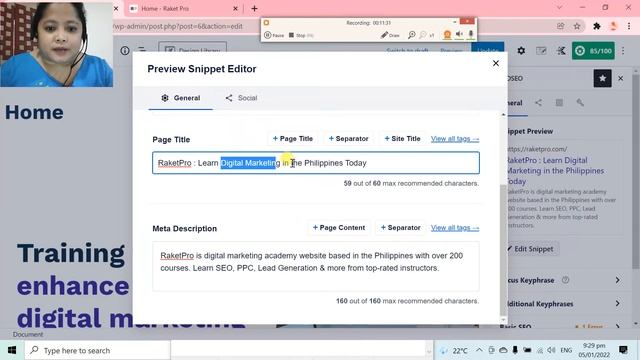Activate the recorder Draw pencil tool
The width and height of the screenshot is (640, 360).
[390, 35]
